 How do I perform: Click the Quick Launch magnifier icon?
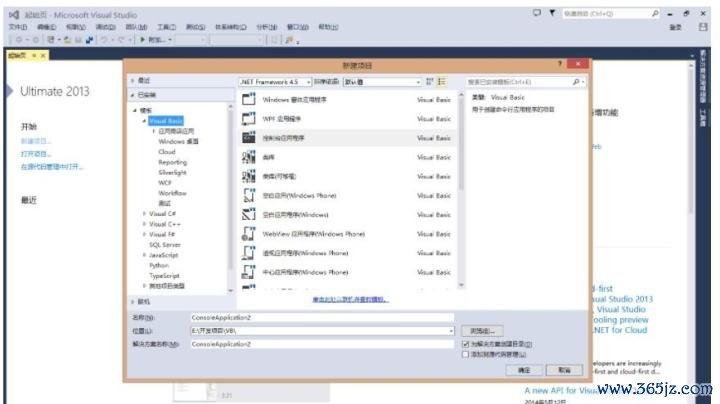tap(655, 14)
